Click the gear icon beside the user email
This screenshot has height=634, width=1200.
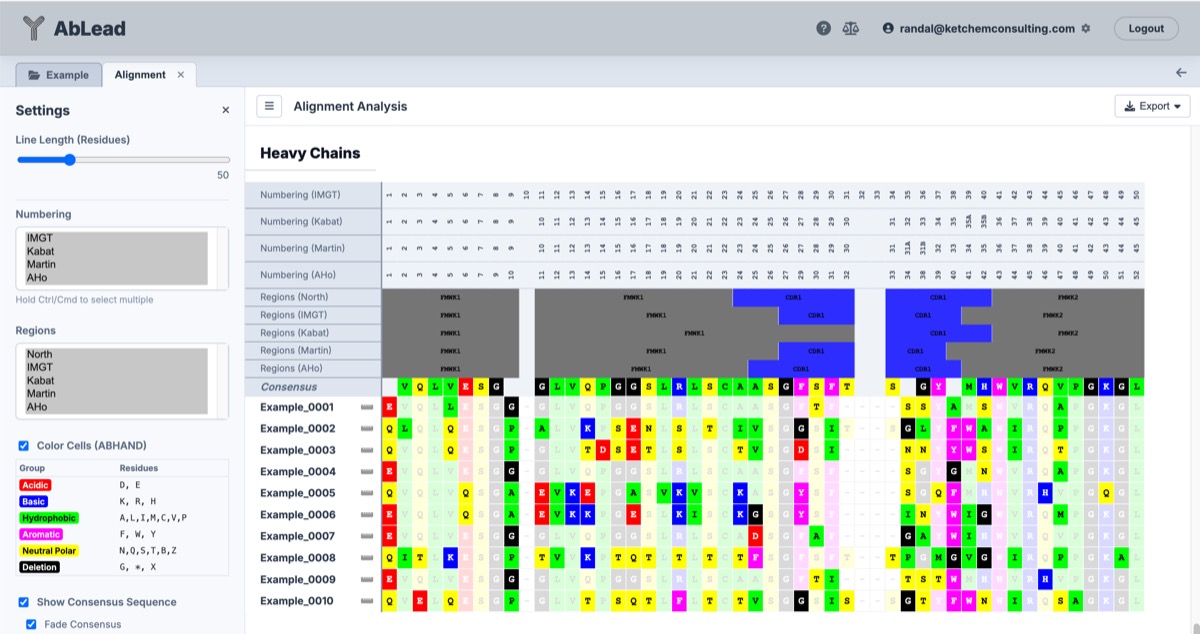pos(1086,29)
